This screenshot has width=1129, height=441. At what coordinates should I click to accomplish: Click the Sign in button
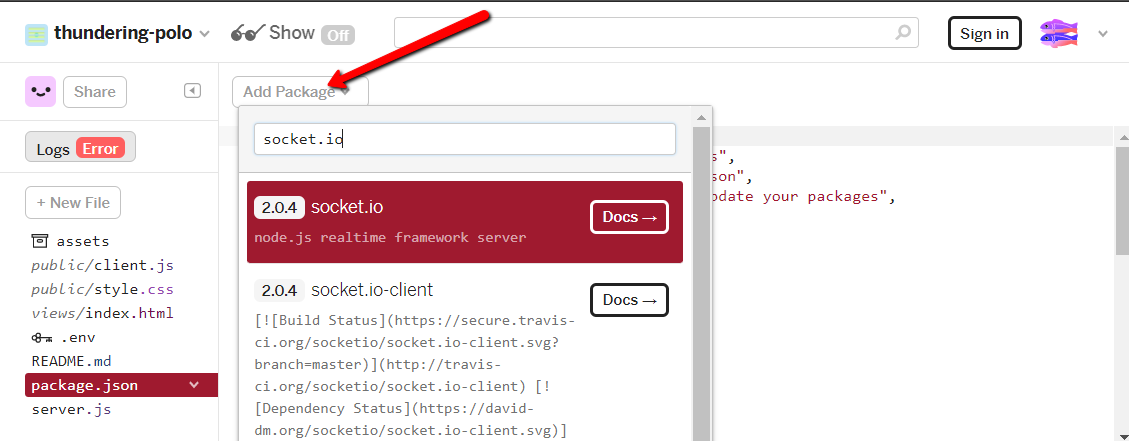click(x=984, y=34)
